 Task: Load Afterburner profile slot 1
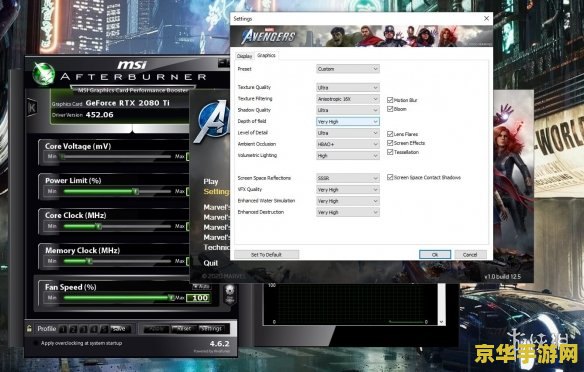coord(63,329)
